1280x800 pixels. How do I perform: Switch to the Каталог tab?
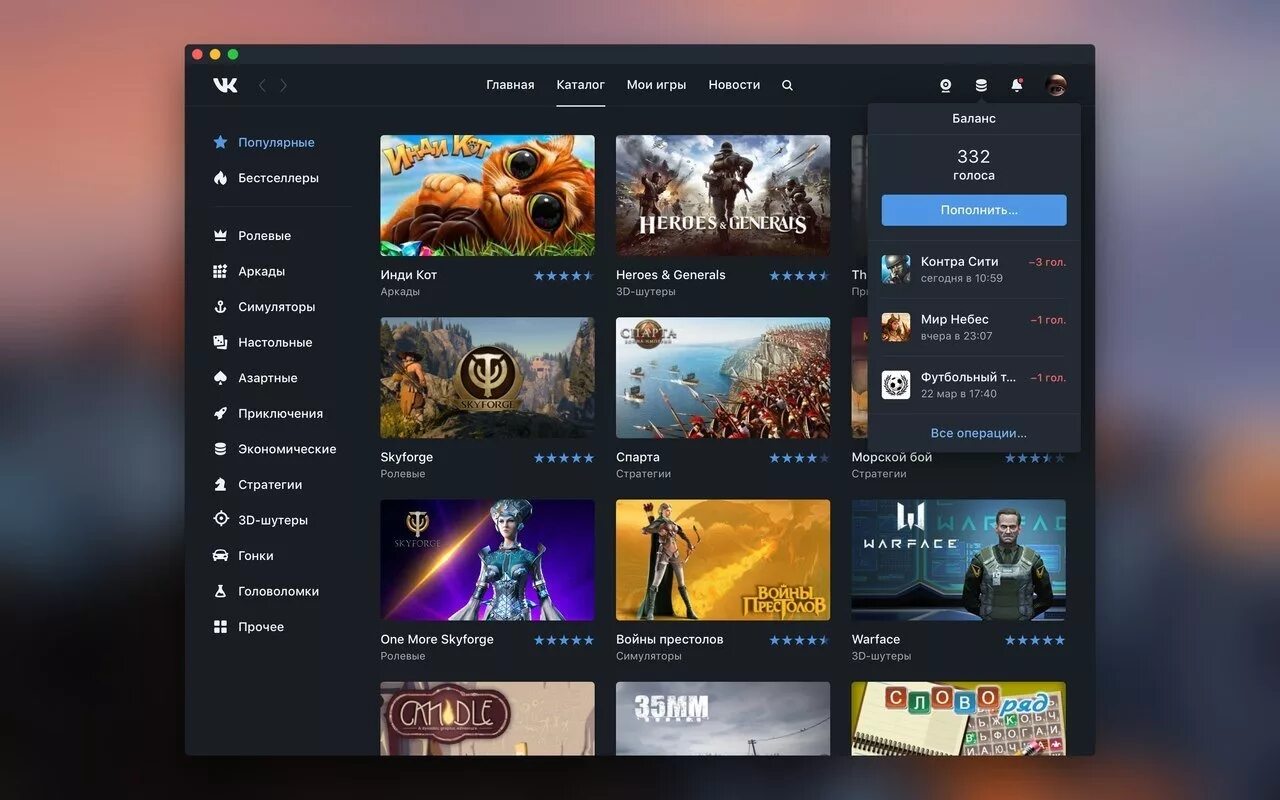pyautogui.click(x=581, y=85)
